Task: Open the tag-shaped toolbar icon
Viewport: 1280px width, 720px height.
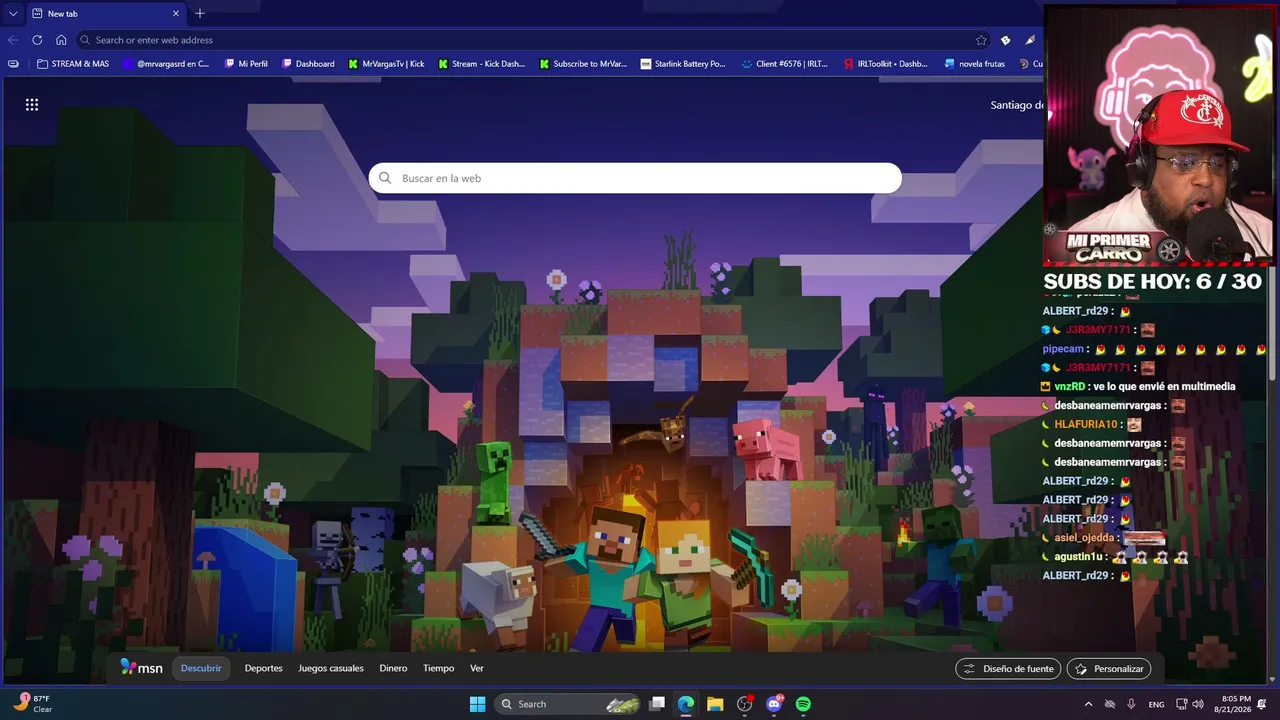Action: coord(1005,40)
